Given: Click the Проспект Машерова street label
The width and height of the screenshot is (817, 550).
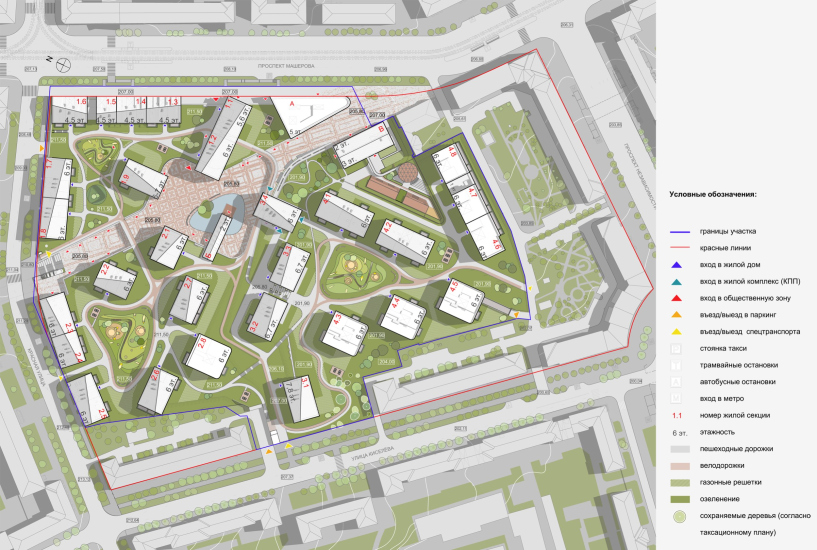Looking at the screenshot, I should tap(285, 65).
